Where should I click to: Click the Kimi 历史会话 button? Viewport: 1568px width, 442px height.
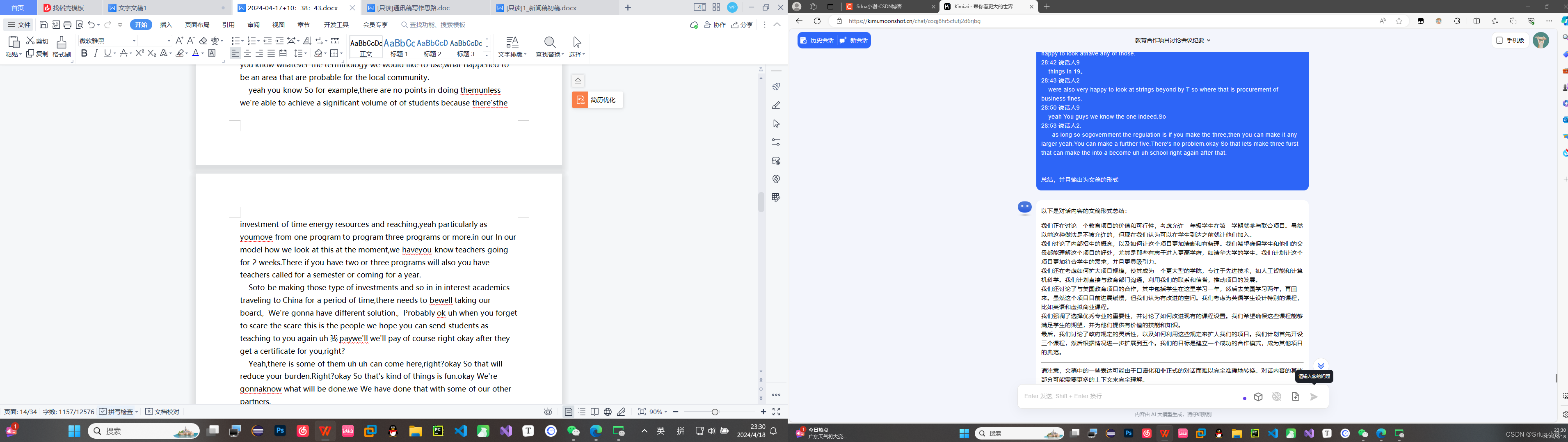coord(817,40)
